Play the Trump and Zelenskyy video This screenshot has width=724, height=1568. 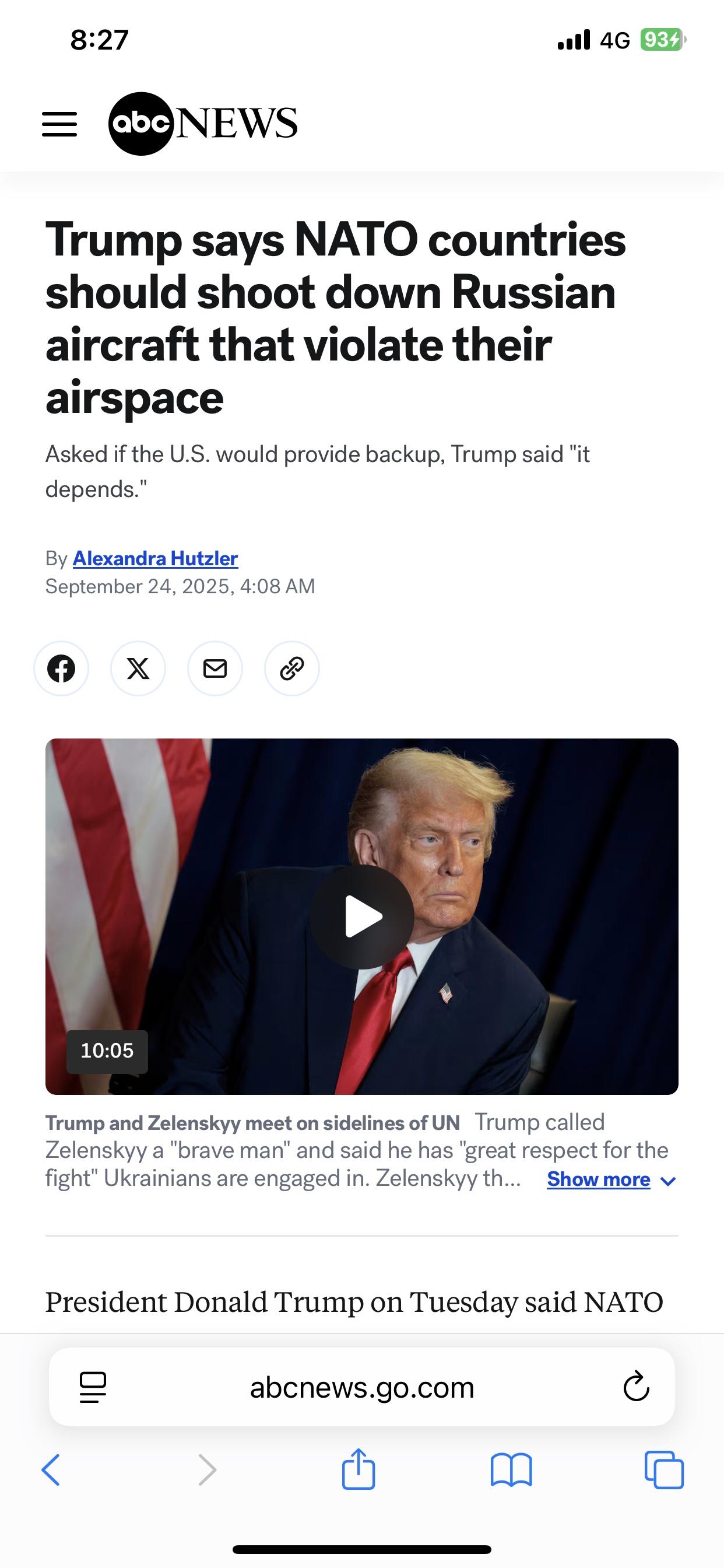pyautogui.click(x=362, y=916)
